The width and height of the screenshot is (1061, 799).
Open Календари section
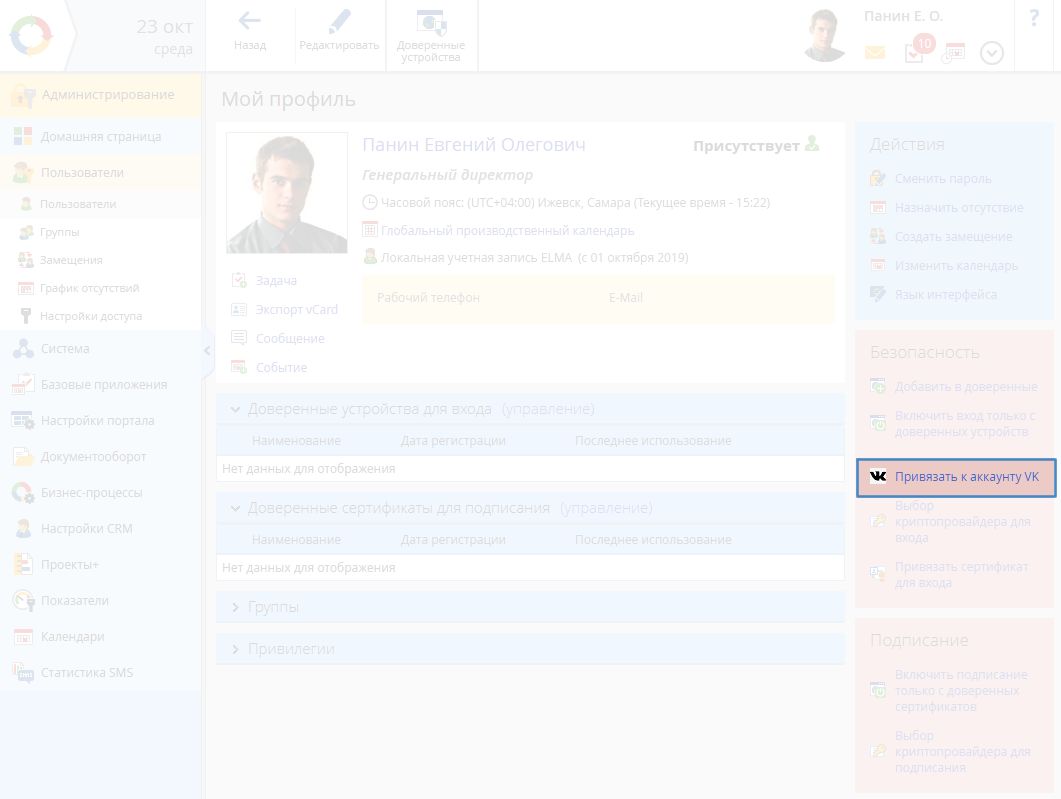[101, 637]
